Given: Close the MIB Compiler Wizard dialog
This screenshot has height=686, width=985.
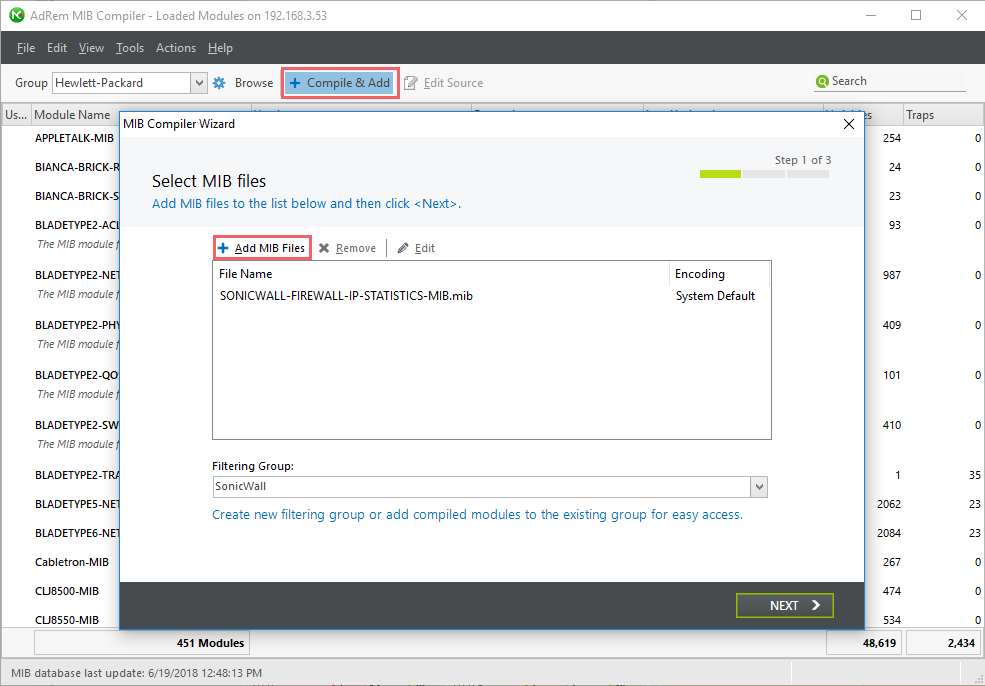Looking at the screenshot, I should coord(849,124).
